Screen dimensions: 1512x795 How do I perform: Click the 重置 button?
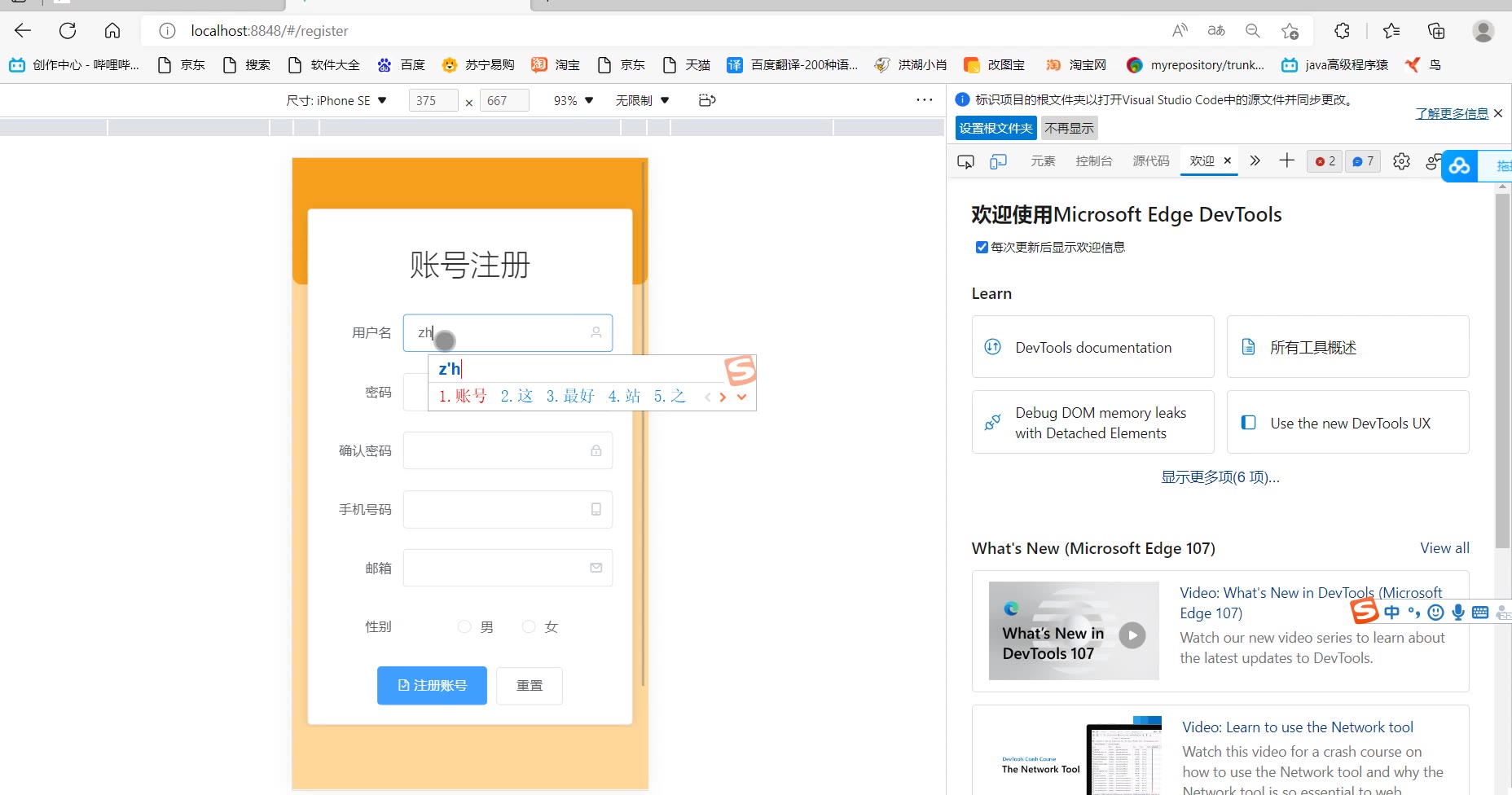pyautogui.click(x=530, y=685)
